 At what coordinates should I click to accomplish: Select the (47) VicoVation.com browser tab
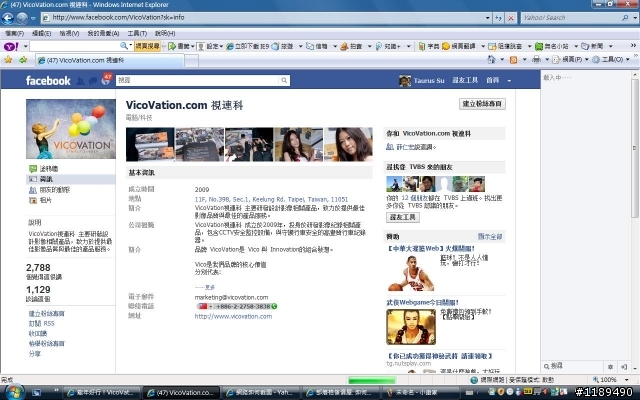coord(110,60)
